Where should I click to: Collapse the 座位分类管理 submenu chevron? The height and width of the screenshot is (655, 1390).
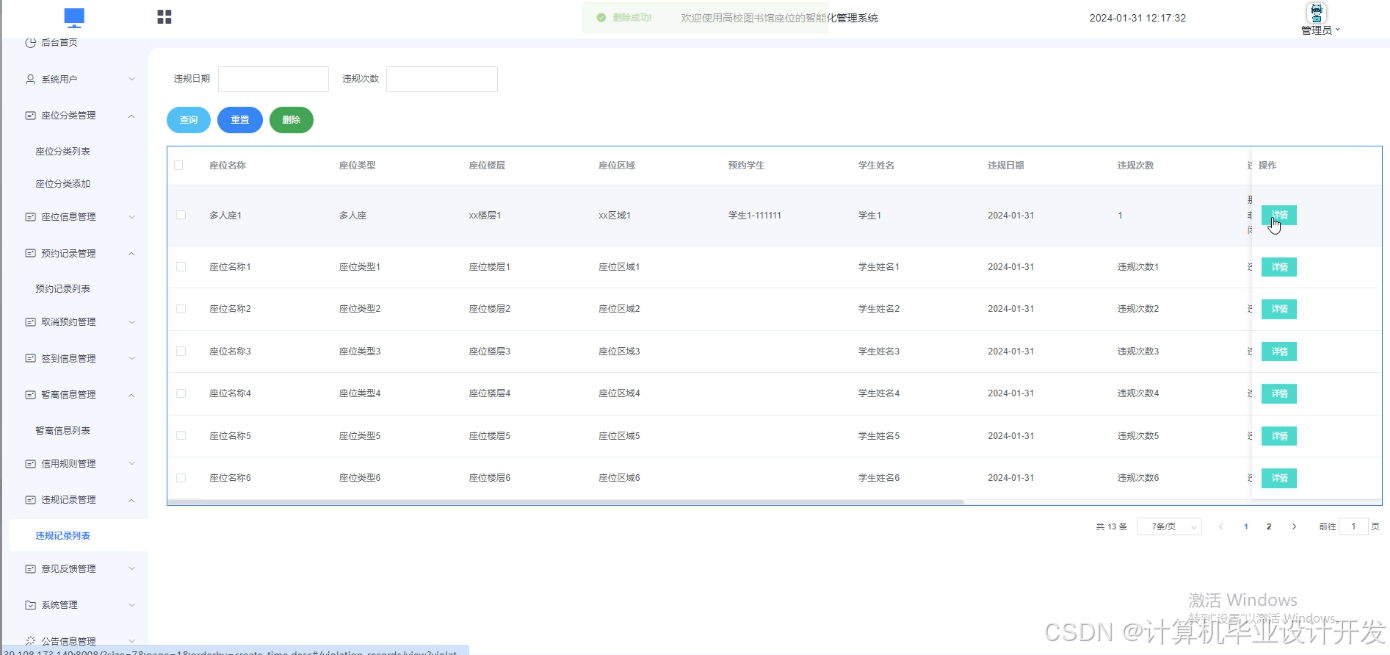[x=132, y=115]
